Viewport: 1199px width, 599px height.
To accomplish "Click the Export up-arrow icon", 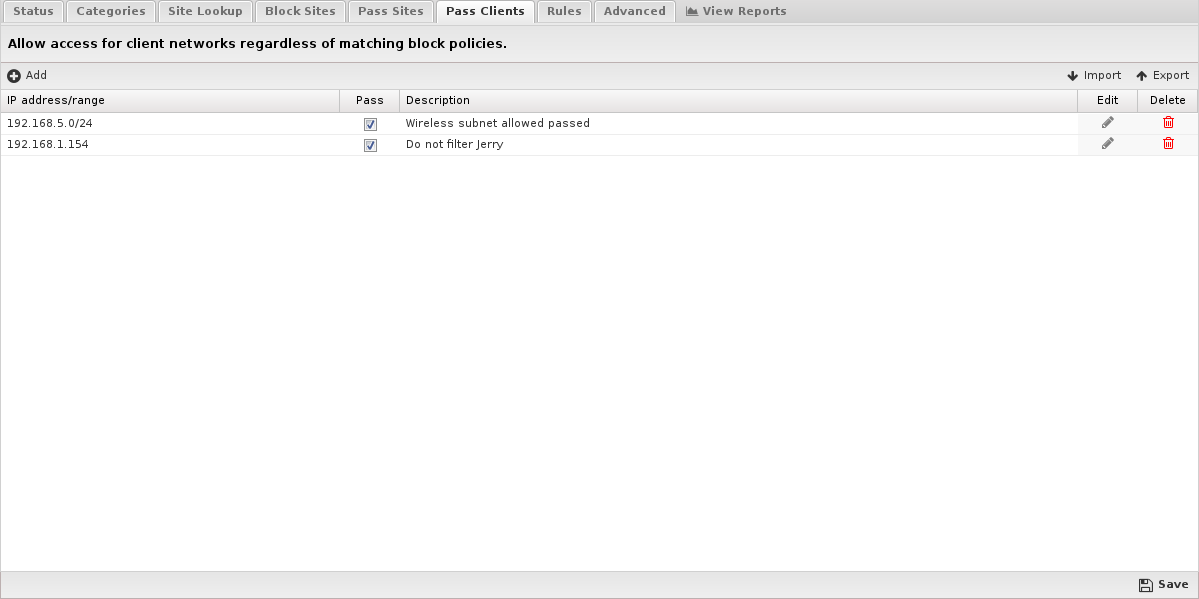I will (x=1141, y=76).
